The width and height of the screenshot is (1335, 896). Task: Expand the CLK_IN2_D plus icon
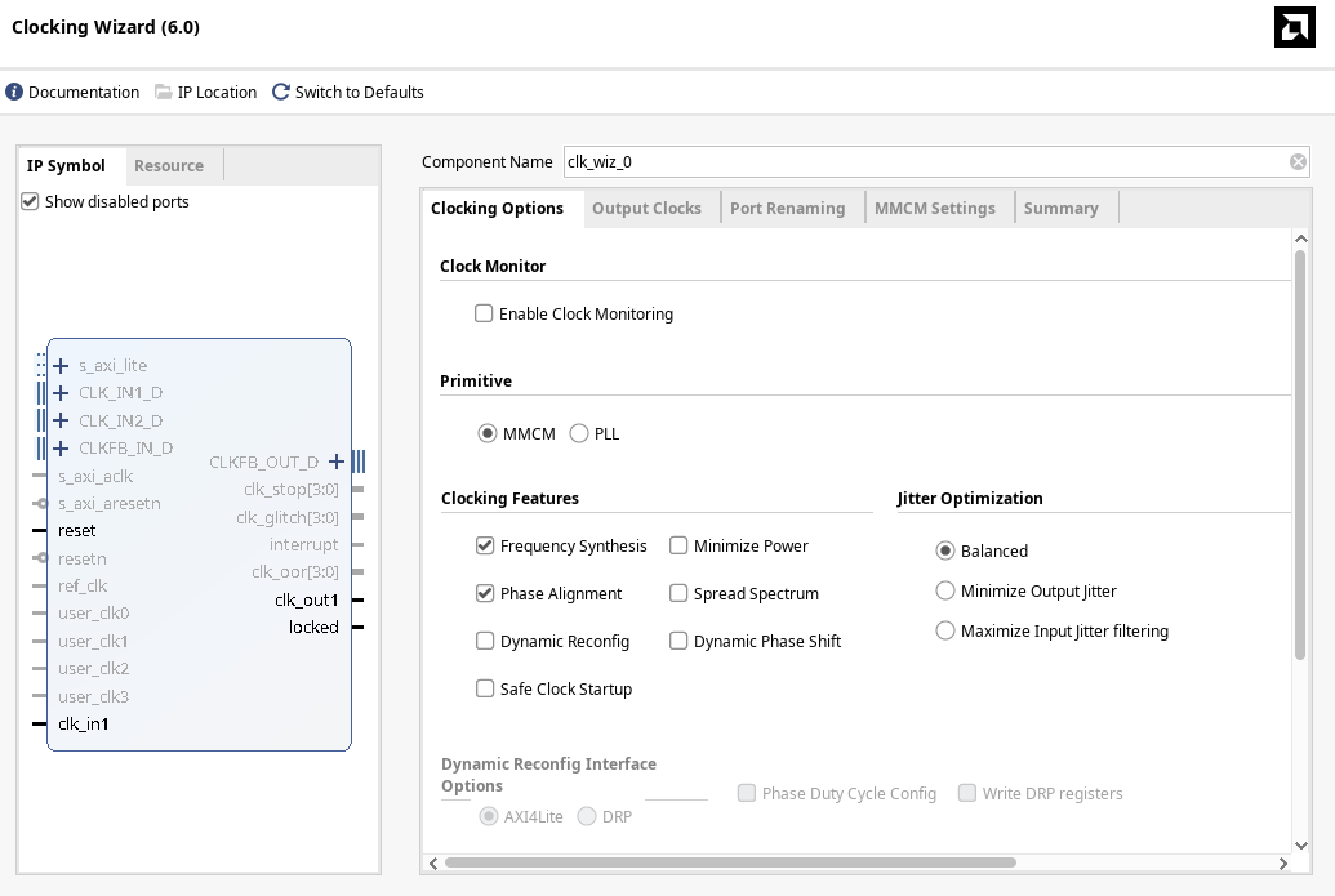pyautogui.click(x=61, y=421)
